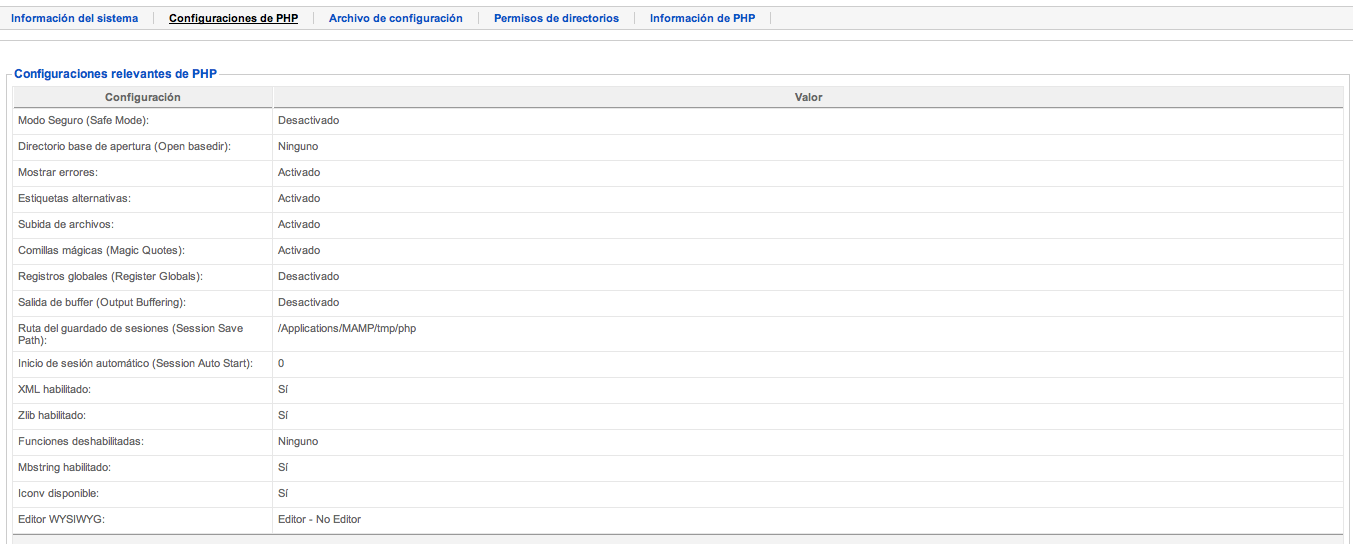Click the Subida de archivos setting label
Image resolution: width=1353 pixels, height=544 pixels.
66,224
